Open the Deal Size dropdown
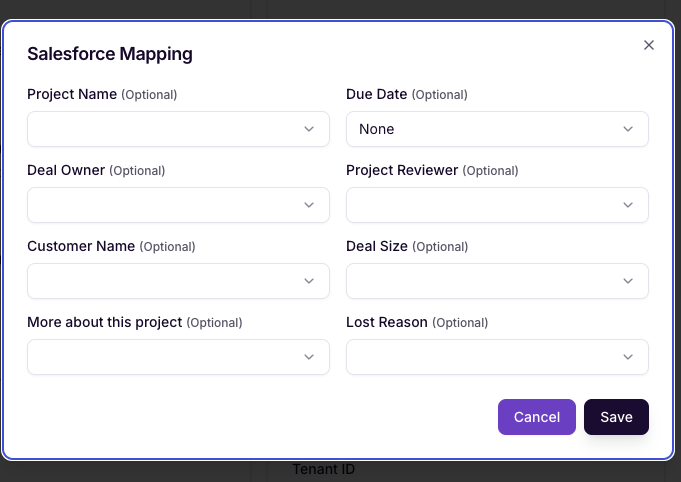 tap(497, 281)
